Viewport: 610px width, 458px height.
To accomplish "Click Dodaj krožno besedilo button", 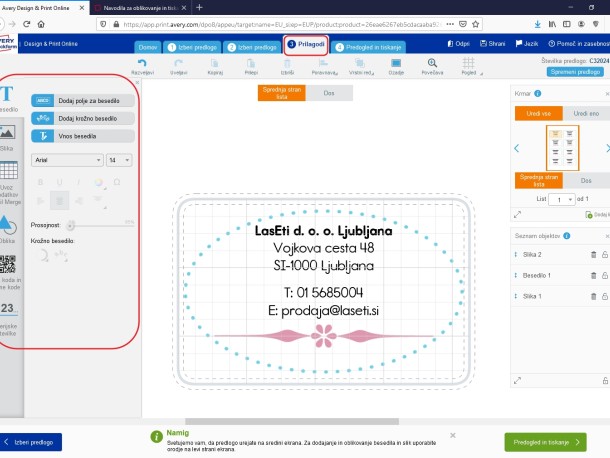I will 83,118.
